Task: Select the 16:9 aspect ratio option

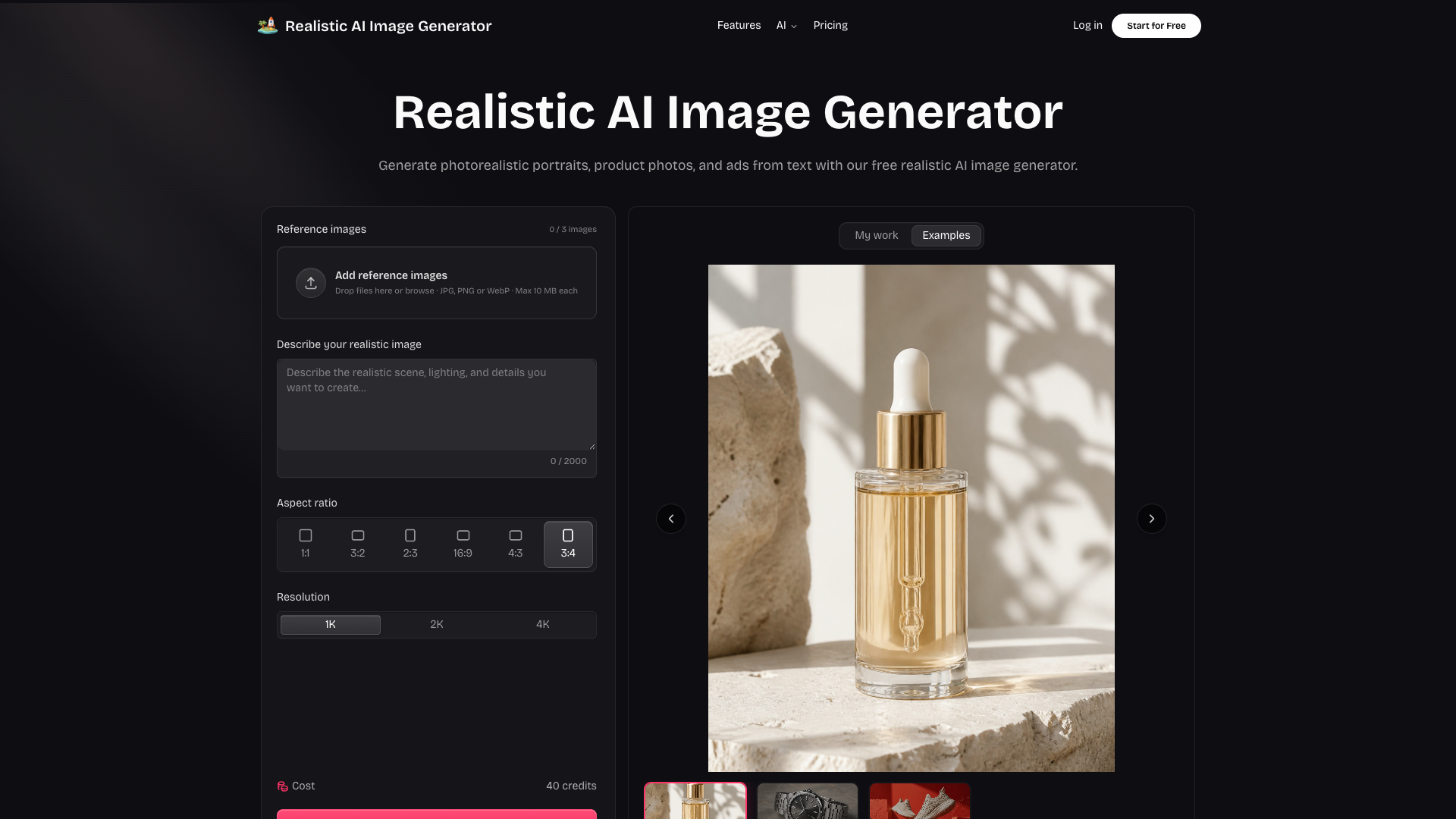Action: click(x=463, y=544)
